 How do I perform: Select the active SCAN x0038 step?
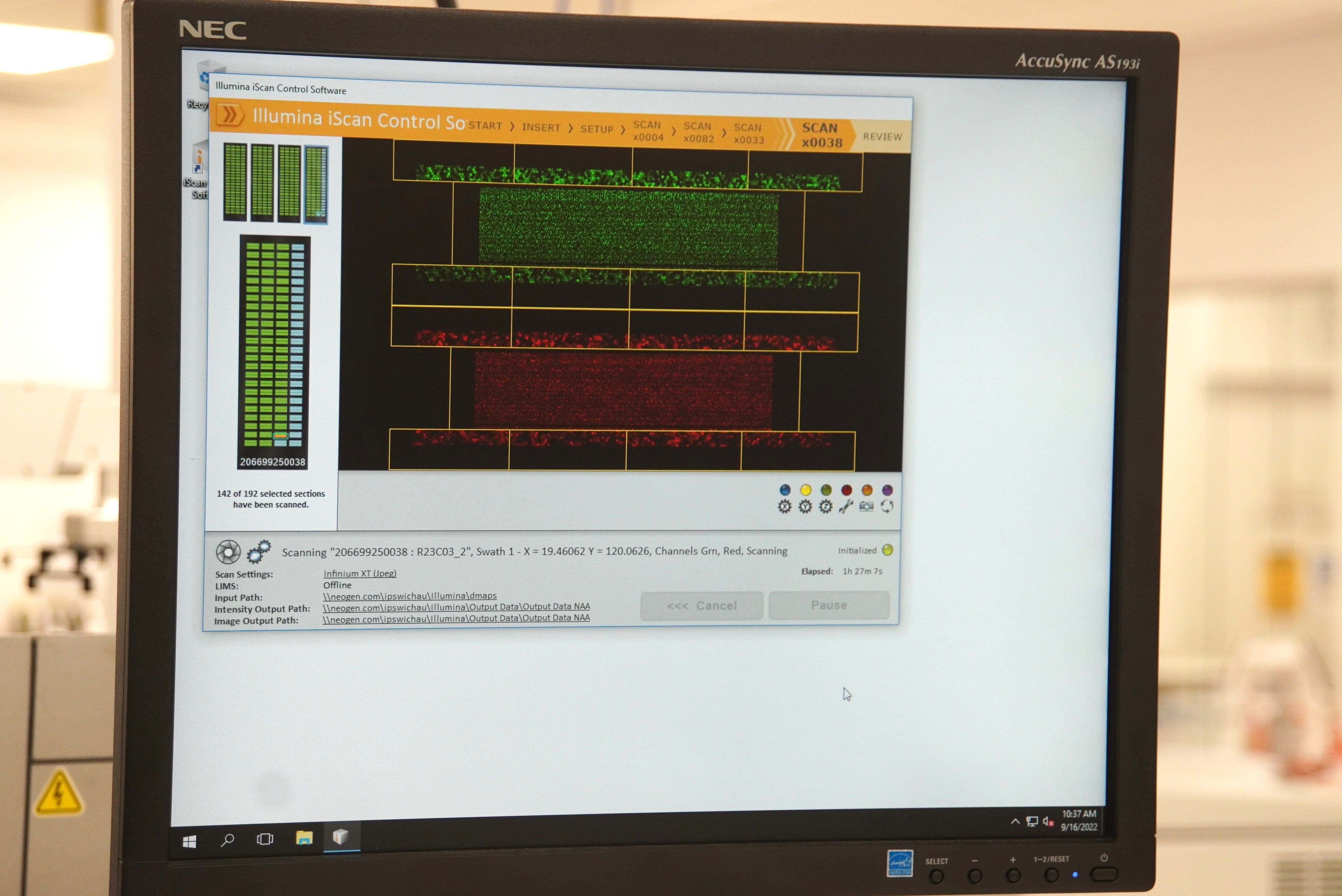click(821, 135)
